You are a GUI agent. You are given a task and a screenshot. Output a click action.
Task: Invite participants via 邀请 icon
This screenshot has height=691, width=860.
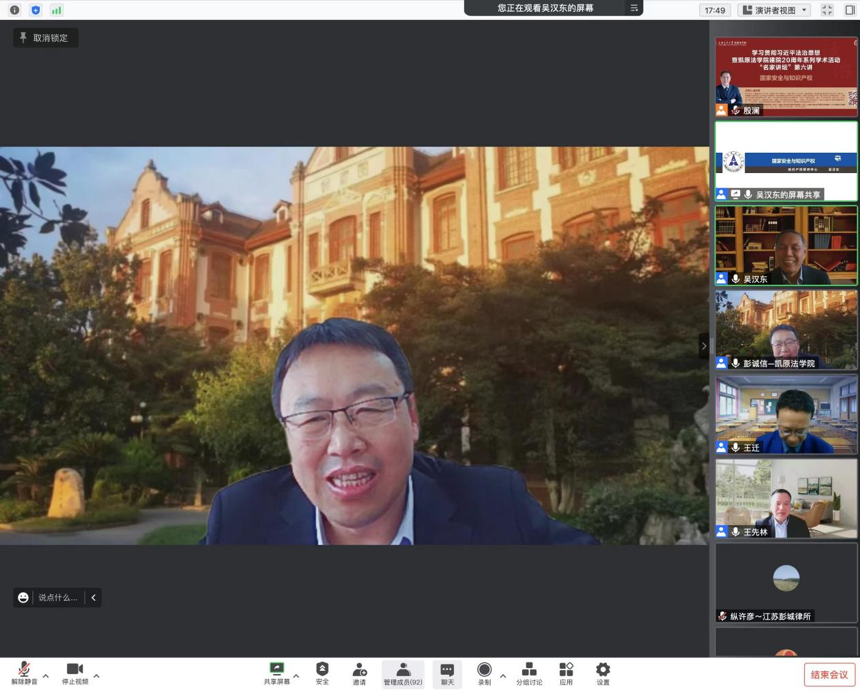359,672
